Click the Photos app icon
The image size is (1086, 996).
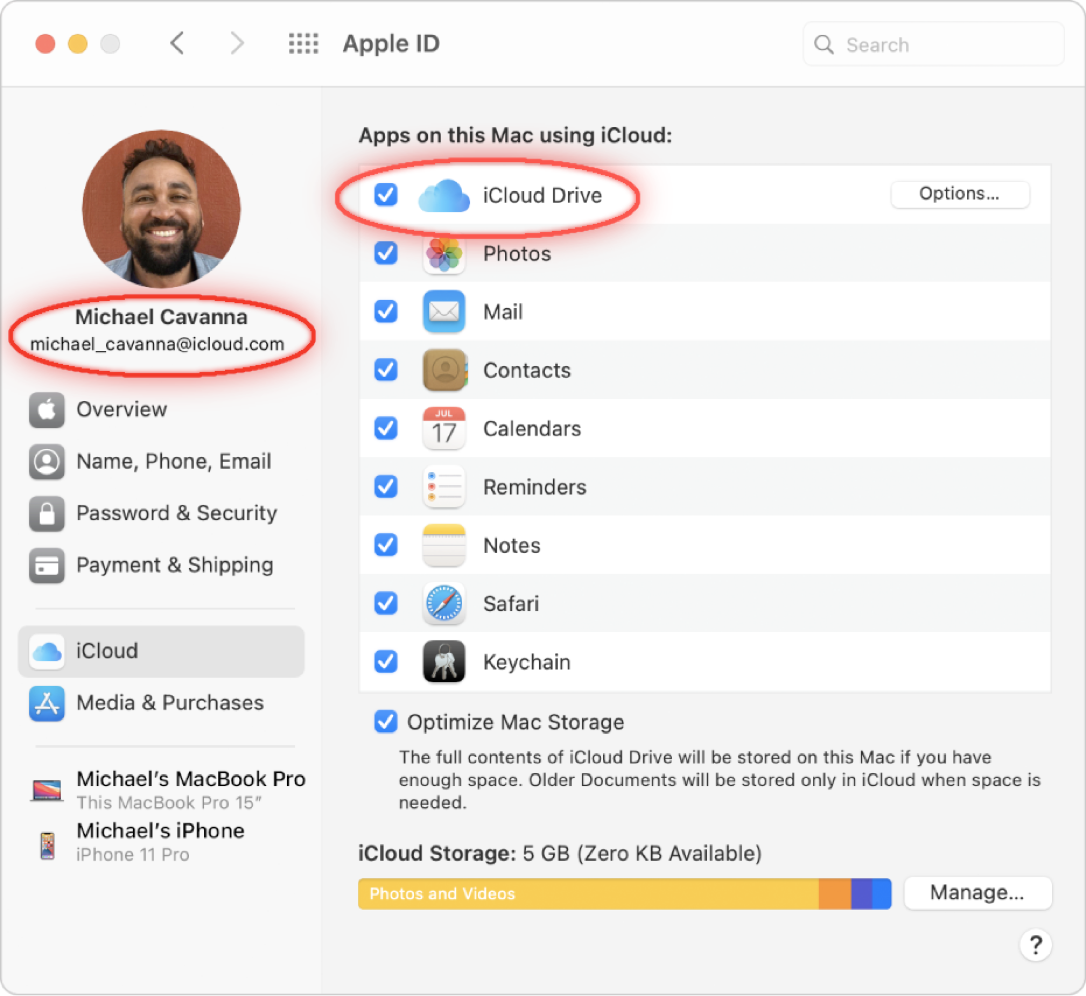pos(443,254)
